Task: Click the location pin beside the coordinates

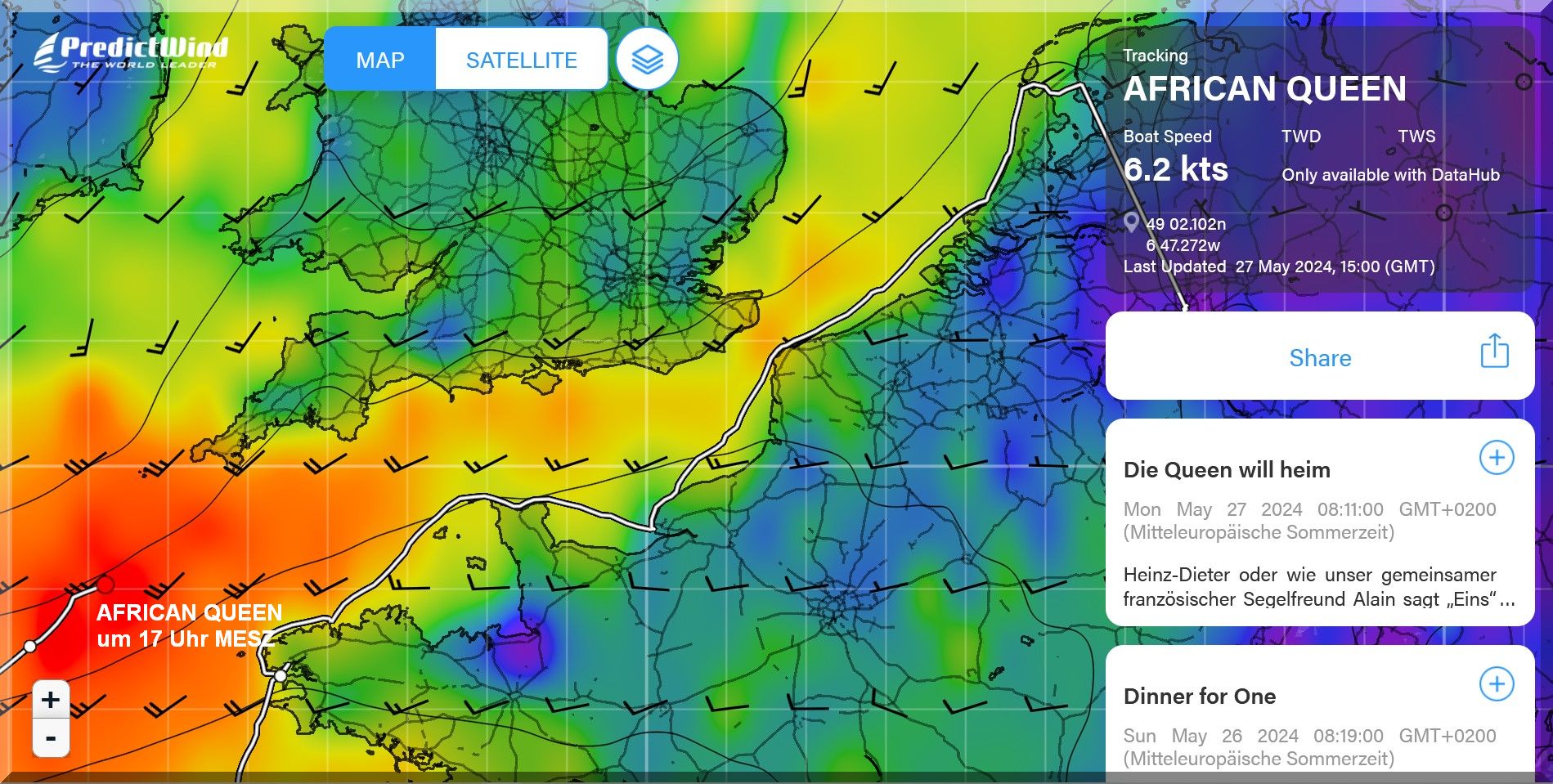Action: tap(1131, 222)
